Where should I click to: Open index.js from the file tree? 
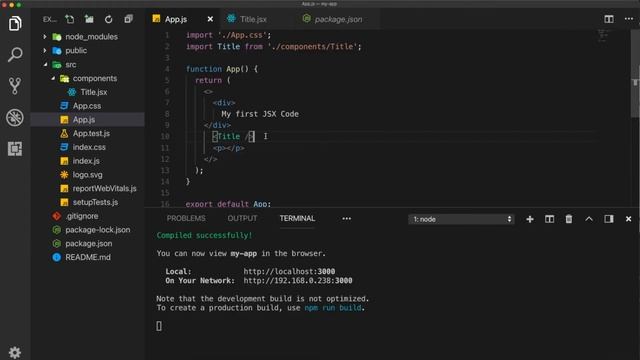point(87,161)
